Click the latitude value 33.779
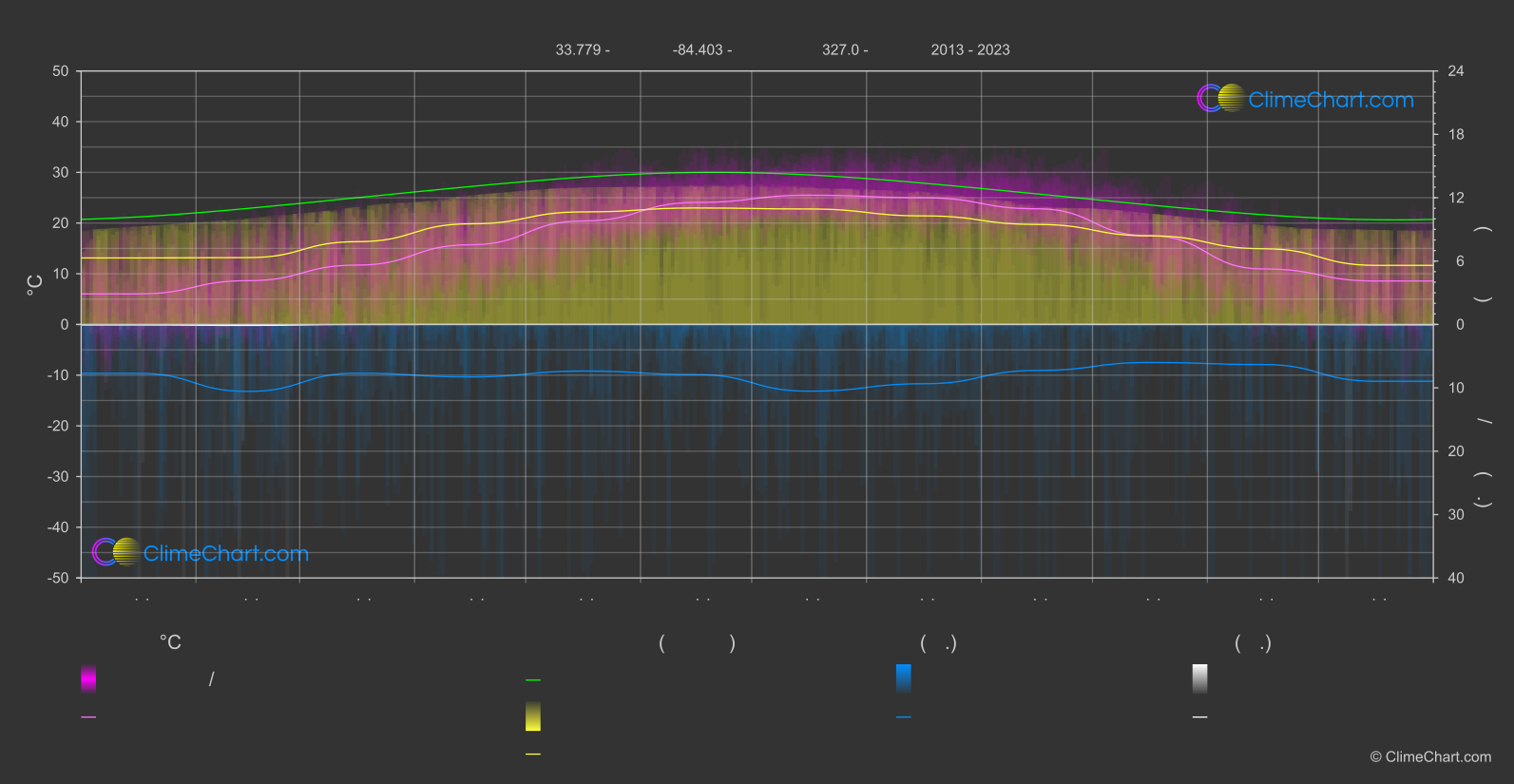 (x=577, y=49)
